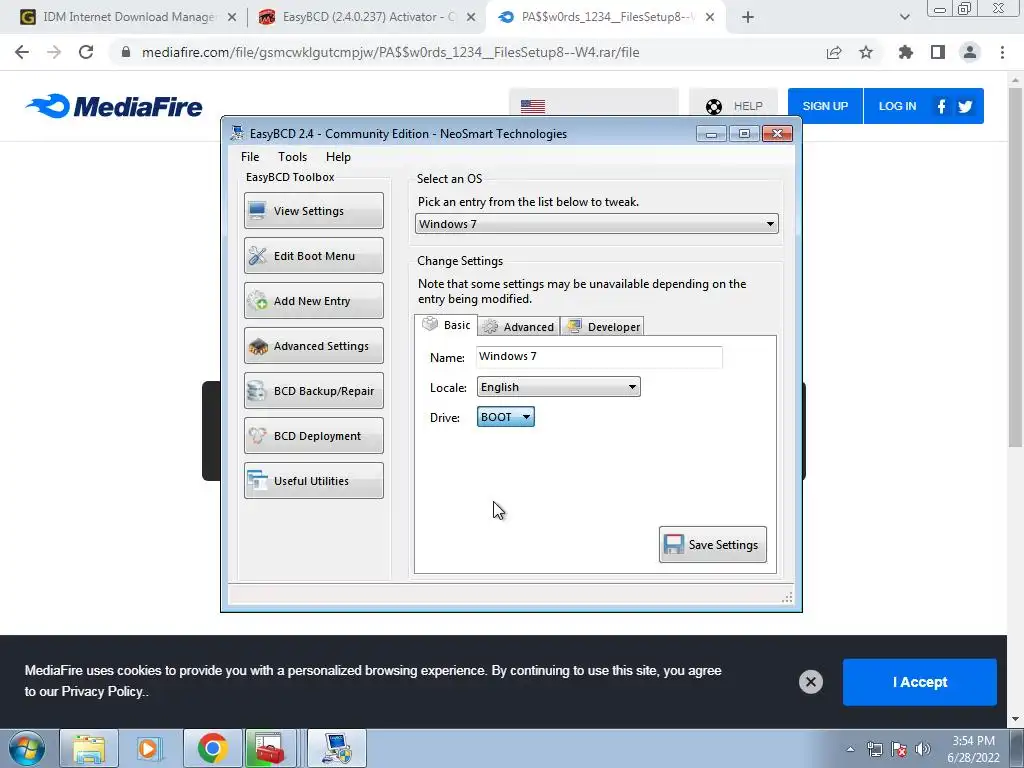The width and height of the screenshot is (1024, 768).
Task: Open the tab search chevron
Action: [x=904, y=17]
